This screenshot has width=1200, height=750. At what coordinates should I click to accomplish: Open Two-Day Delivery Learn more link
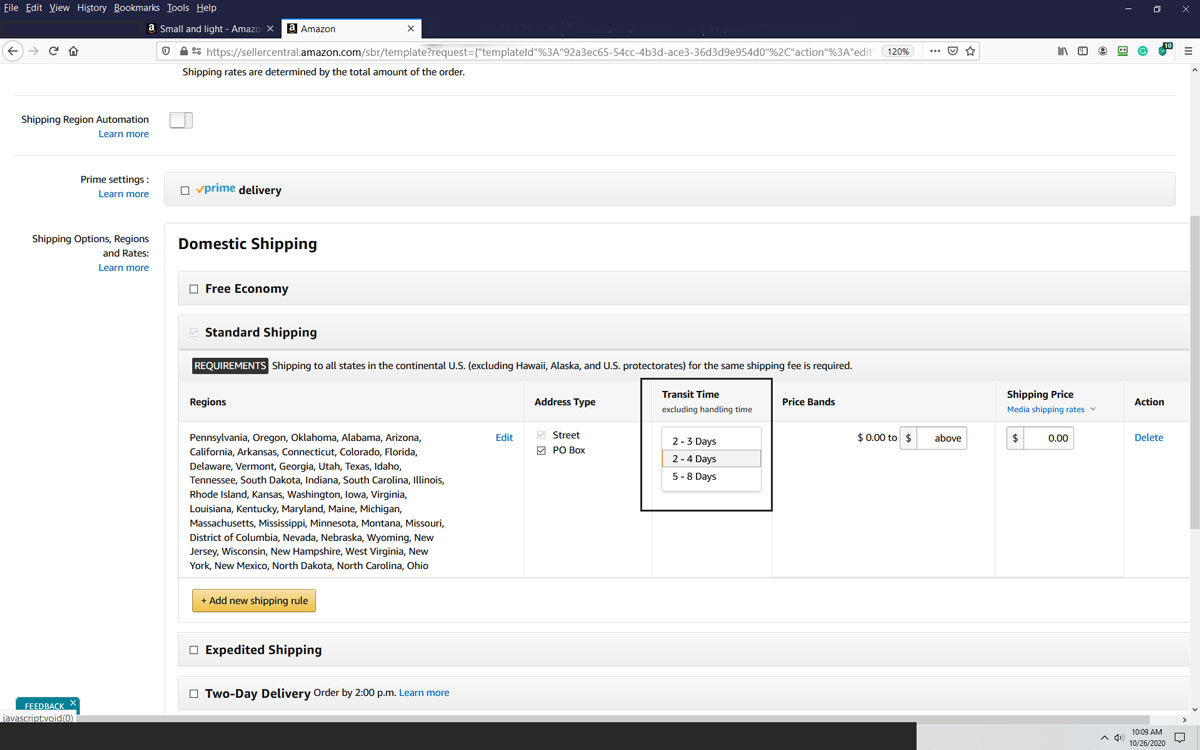point(424,693)
